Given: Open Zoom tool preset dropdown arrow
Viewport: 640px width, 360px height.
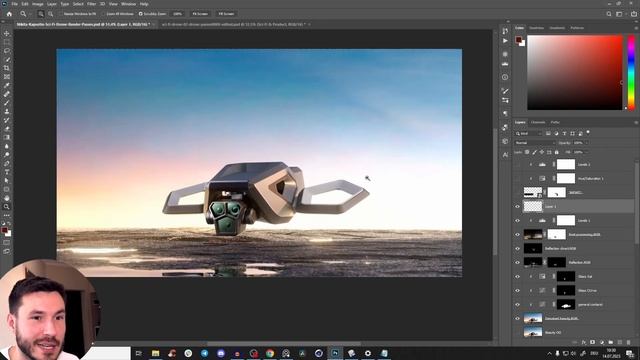Looking at the screenshot, I should pos(29,14).
